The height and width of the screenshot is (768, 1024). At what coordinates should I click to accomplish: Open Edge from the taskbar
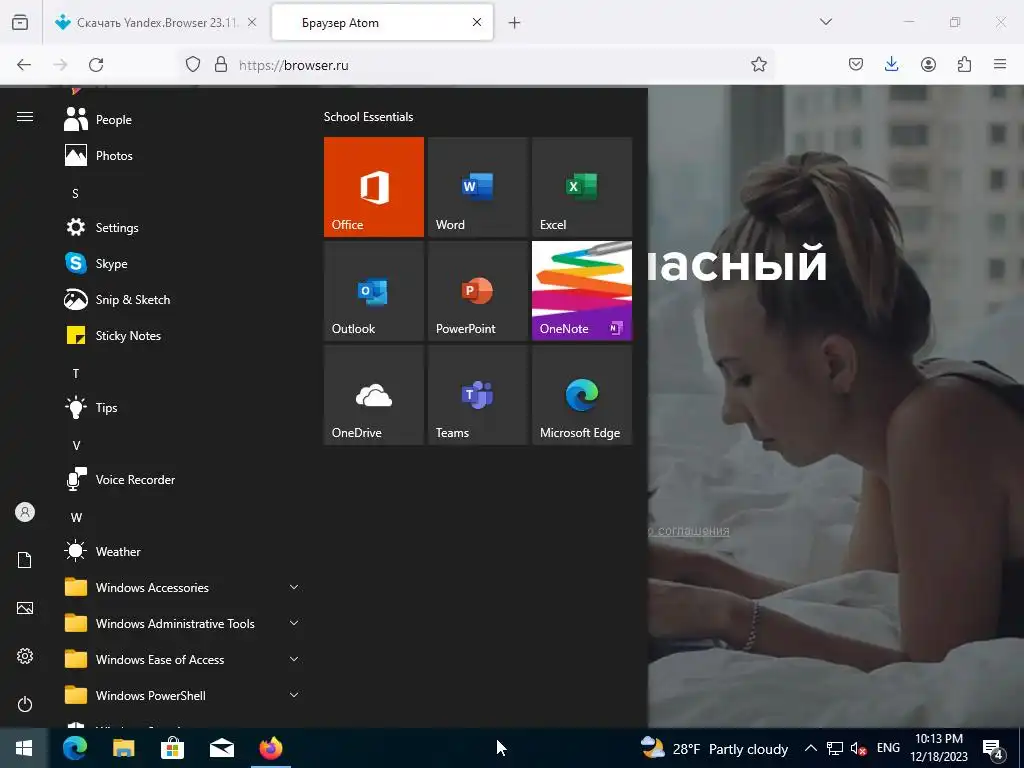coord(74,748)
